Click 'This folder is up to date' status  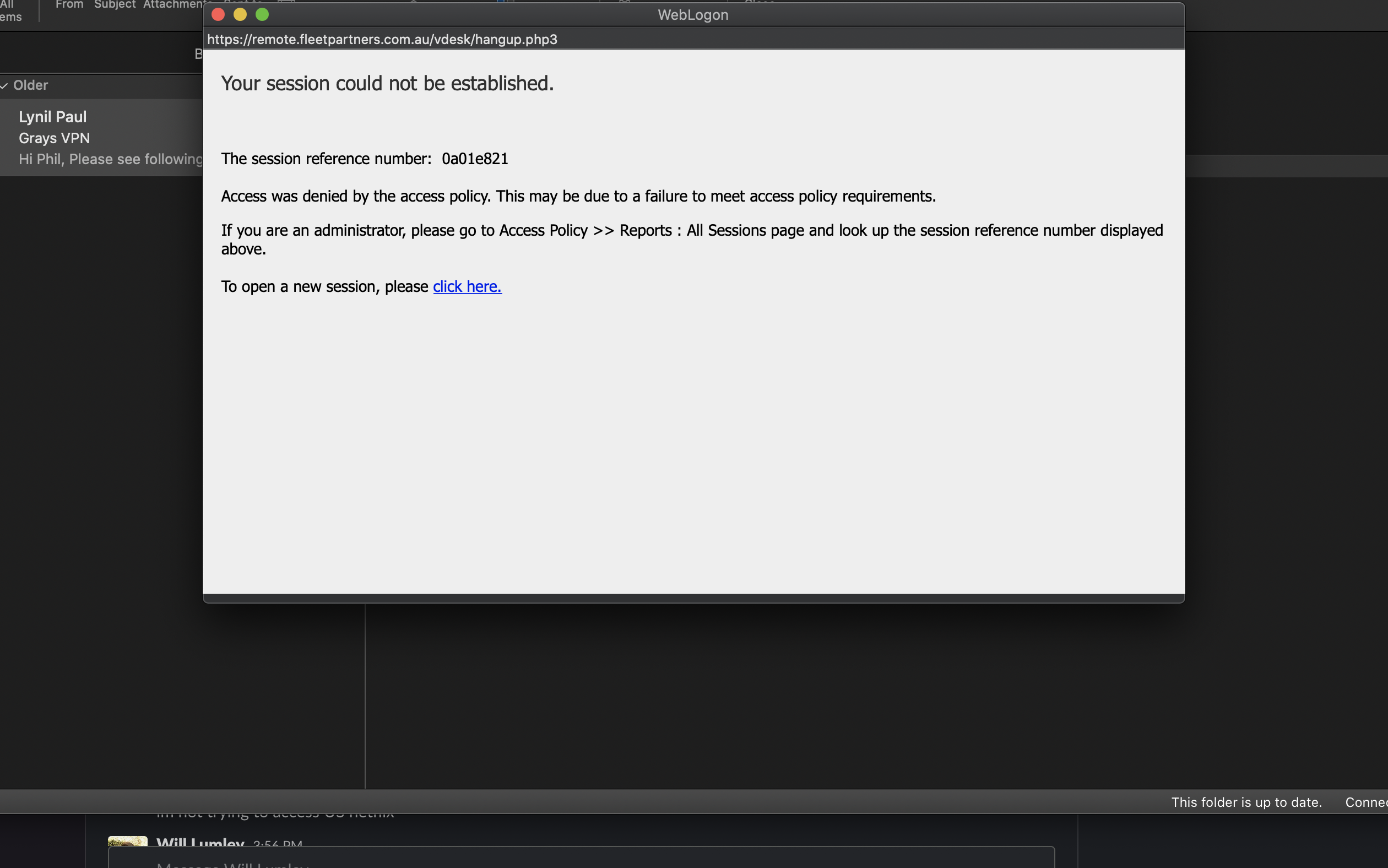coord(1246,802)
